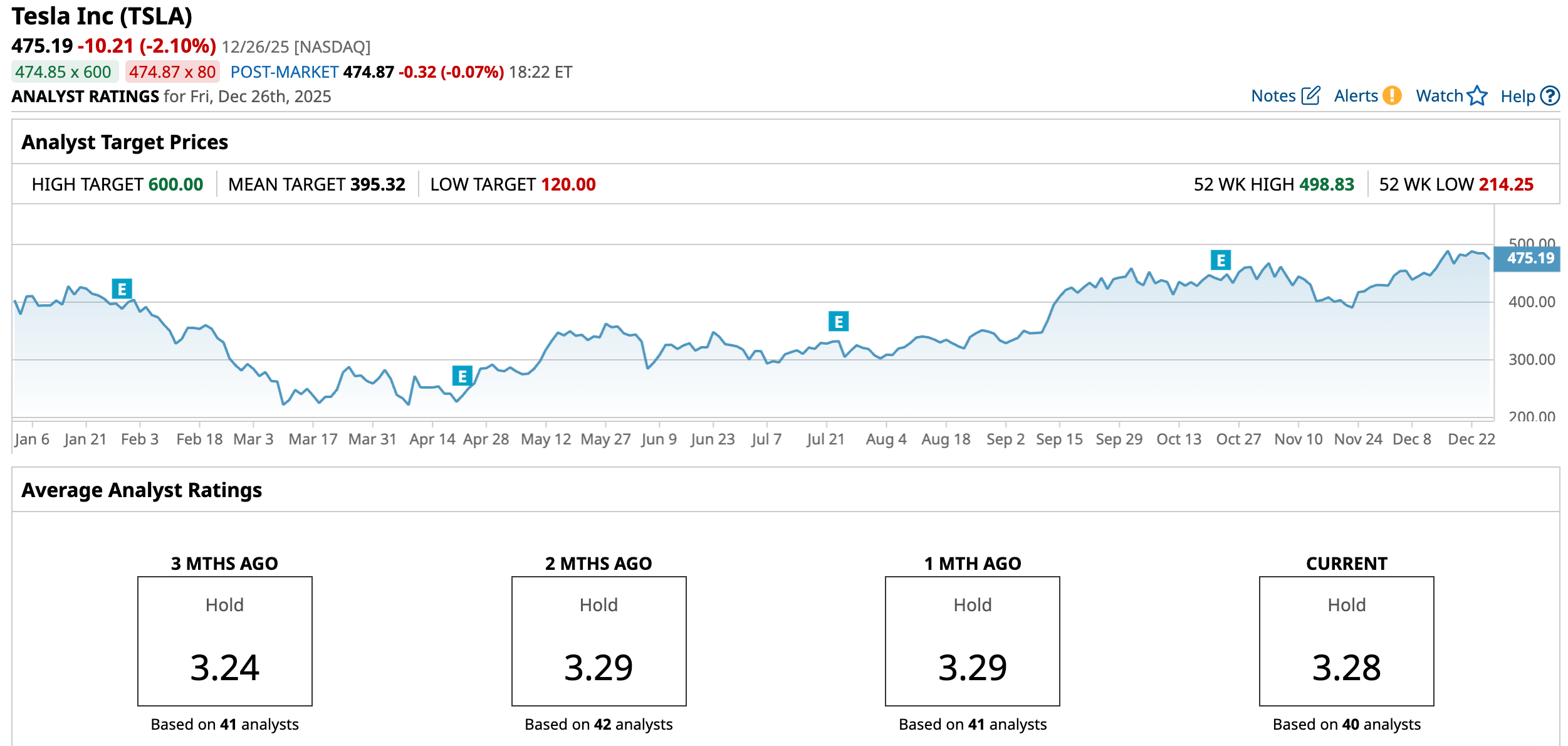The height and width of the screenshot is (746, 1568).
Task: Click the Notes pencil edit icon
Action: coord(1310,96)
